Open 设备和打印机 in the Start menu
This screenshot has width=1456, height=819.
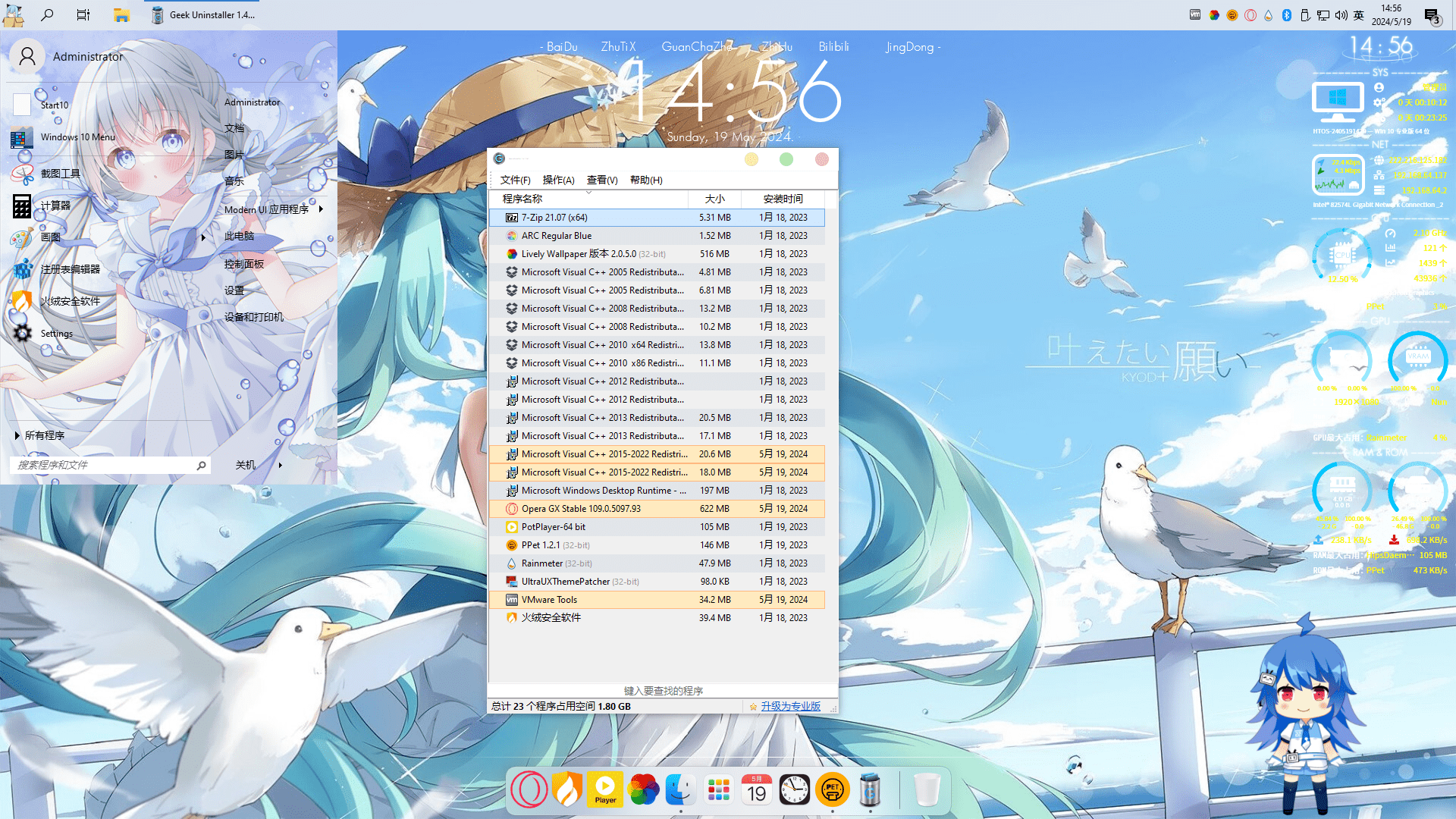(x=253, y=317)
